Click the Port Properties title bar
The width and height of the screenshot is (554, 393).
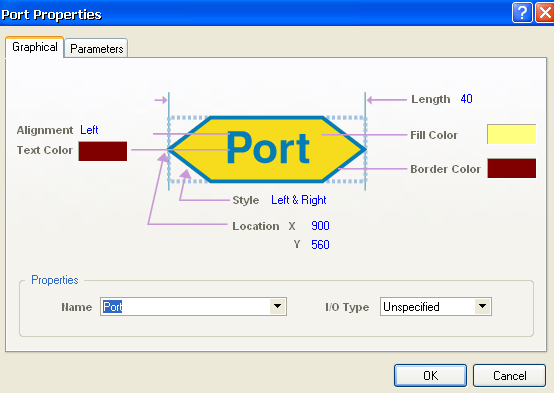(254, 13)
